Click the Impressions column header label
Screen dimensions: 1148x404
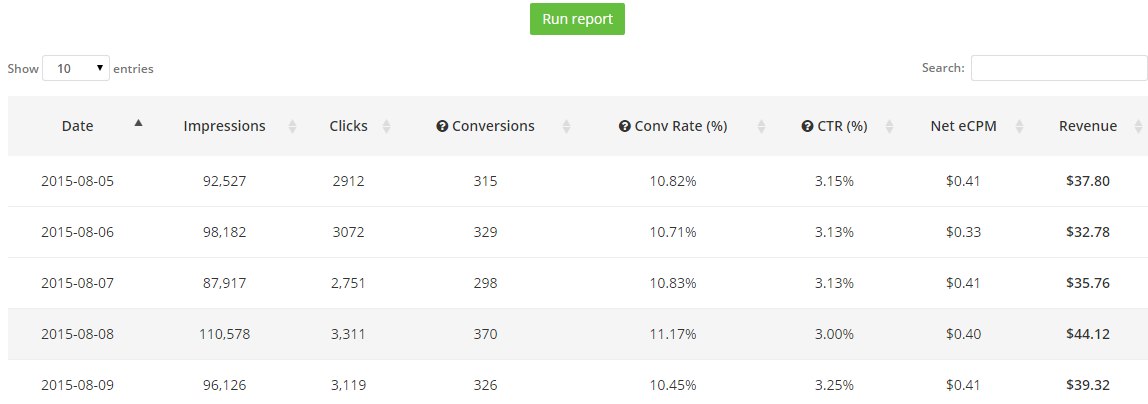224,126
